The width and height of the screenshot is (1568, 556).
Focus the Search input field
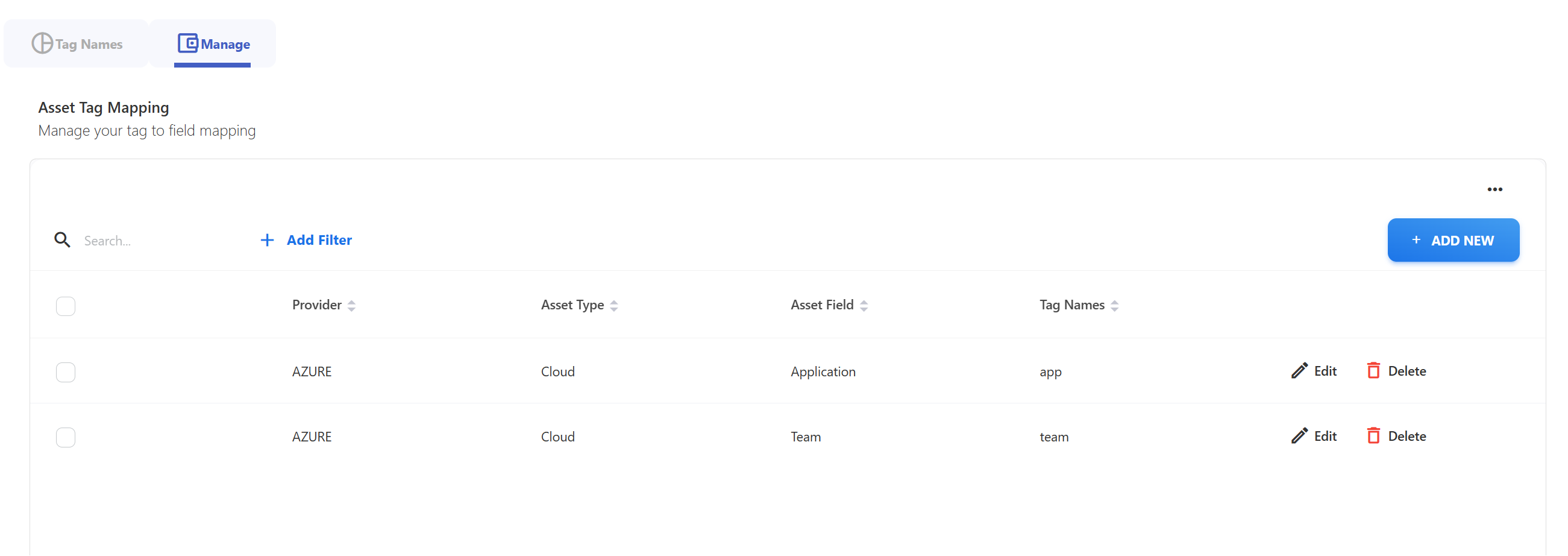(158, 241)
